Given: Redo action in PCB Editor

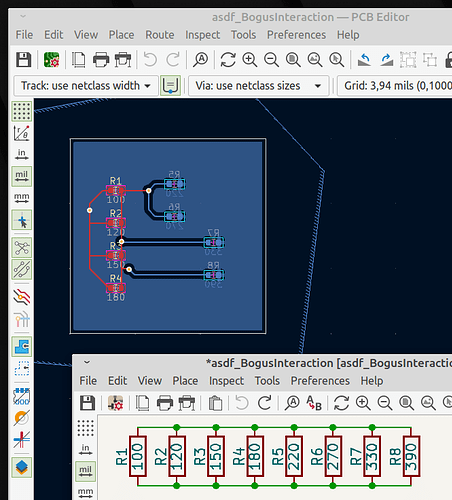Looking at the screenshot, I should pyautogui.click(x=173, y=60).
